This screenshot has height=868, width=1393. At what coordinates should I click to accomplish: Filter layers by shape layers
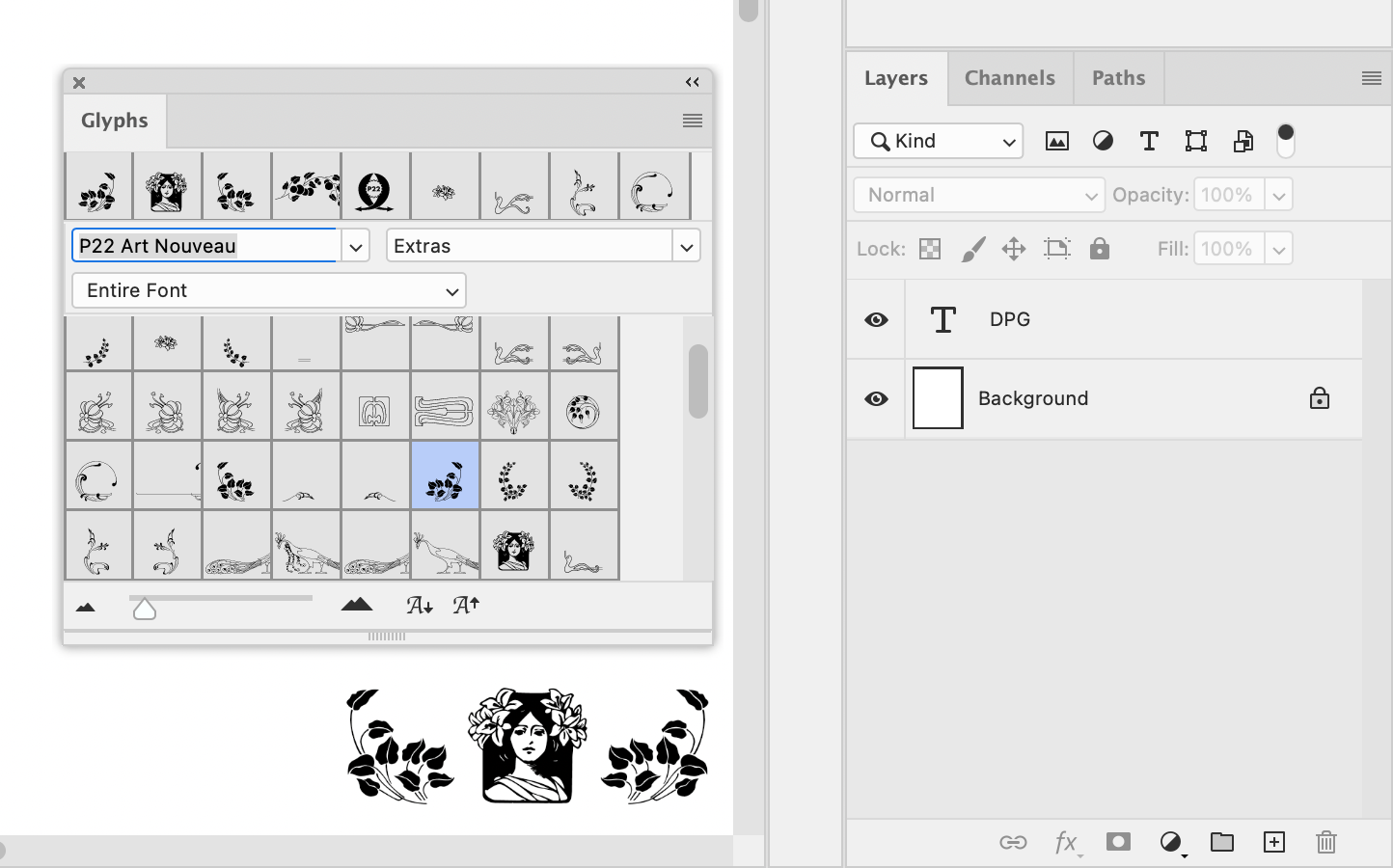(x=1196, y=141)
